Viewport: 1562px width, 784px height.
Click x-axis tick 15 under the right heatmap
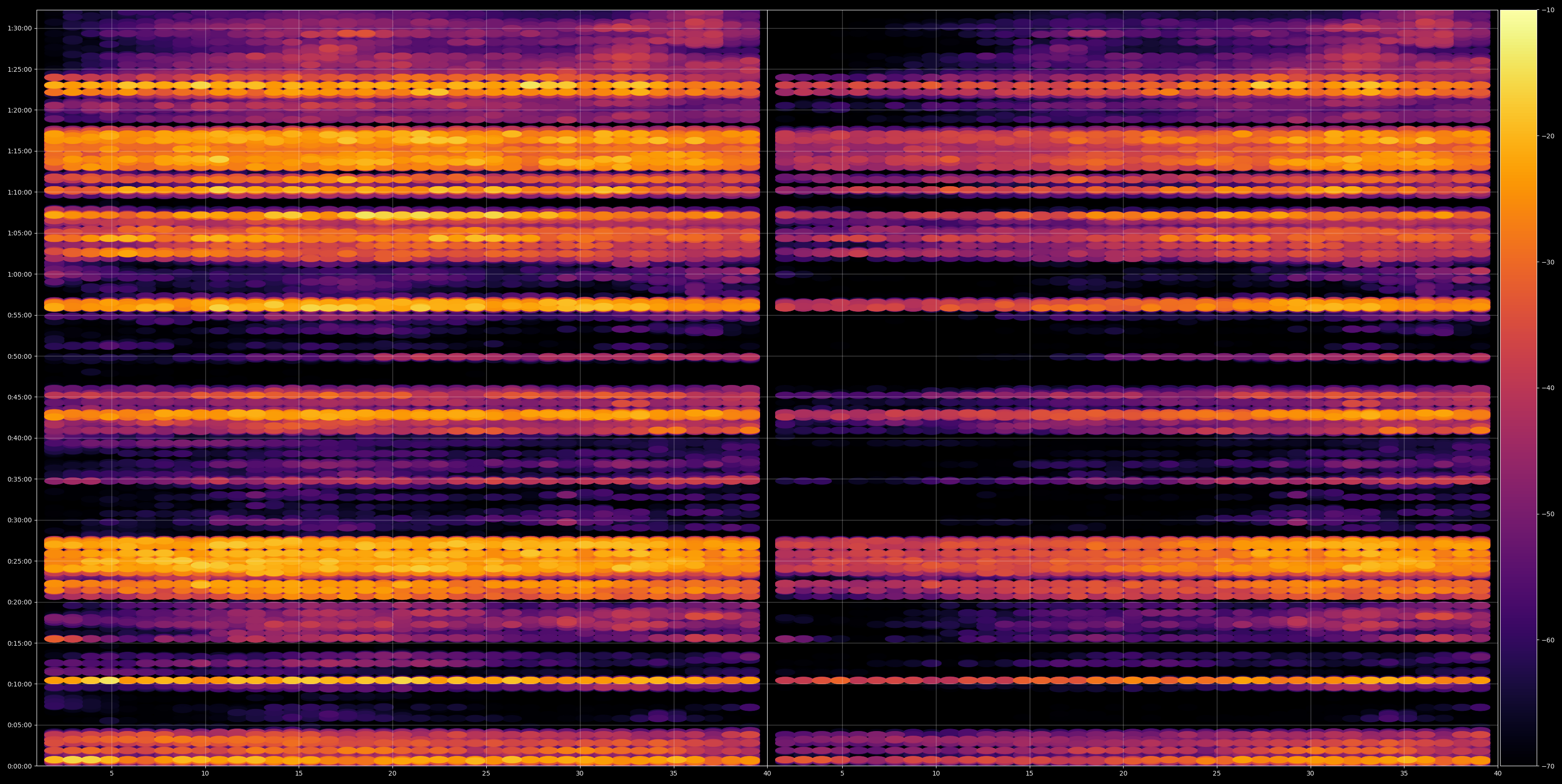point(1030,774)
